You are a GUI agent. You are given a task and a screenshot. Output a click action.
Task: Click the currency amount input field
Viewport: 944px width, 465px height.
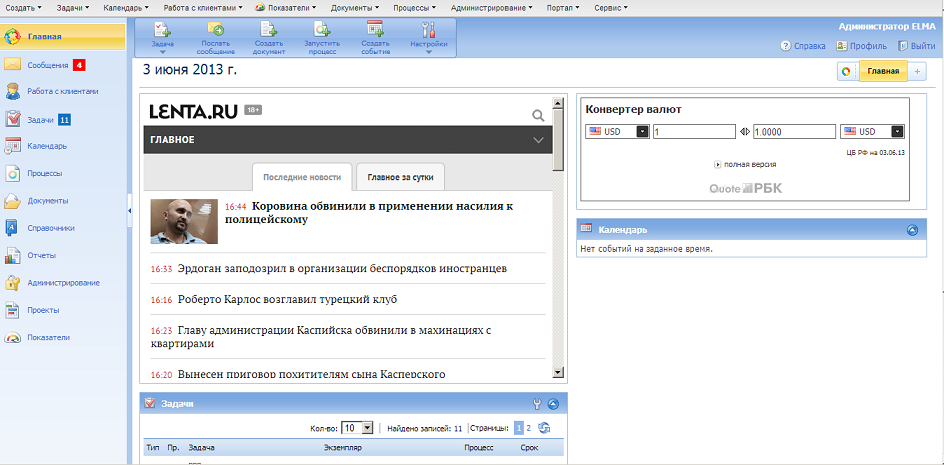[694, 132]
